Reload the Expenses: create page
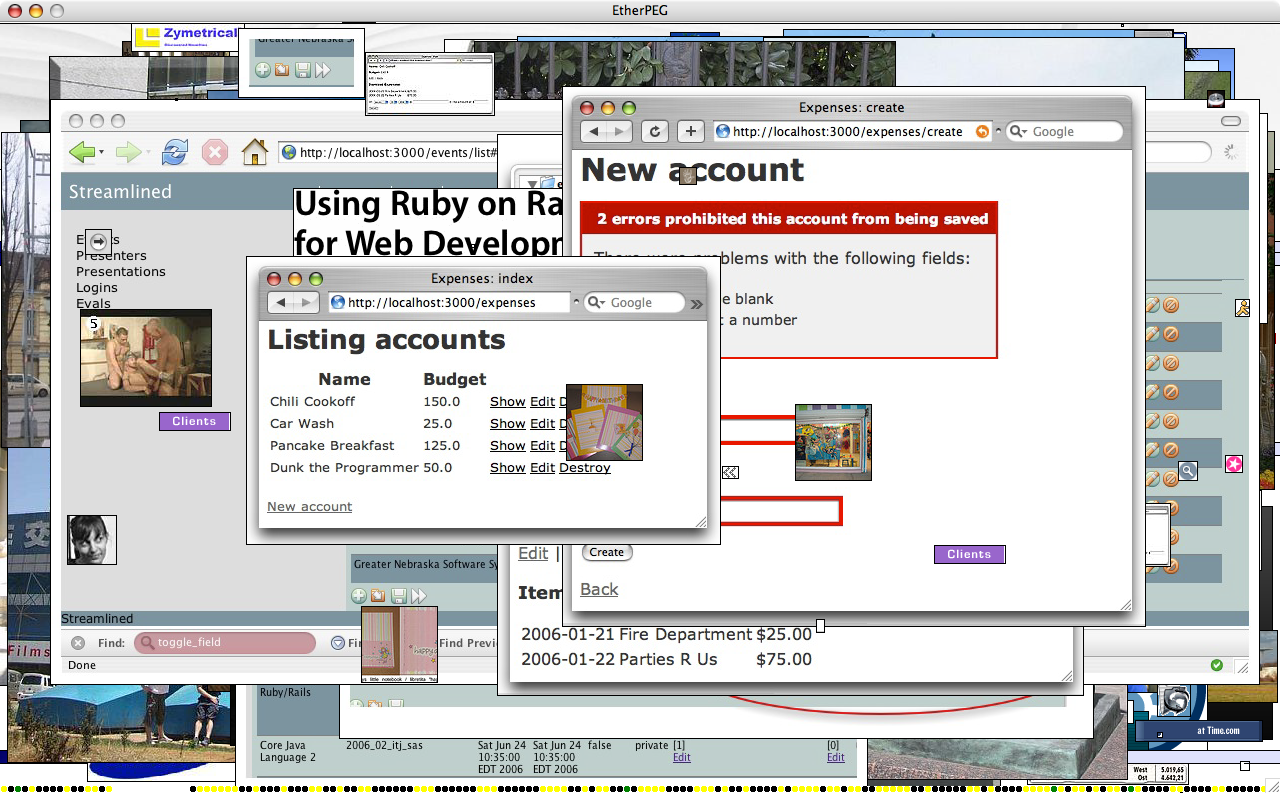 coord(655,131)
